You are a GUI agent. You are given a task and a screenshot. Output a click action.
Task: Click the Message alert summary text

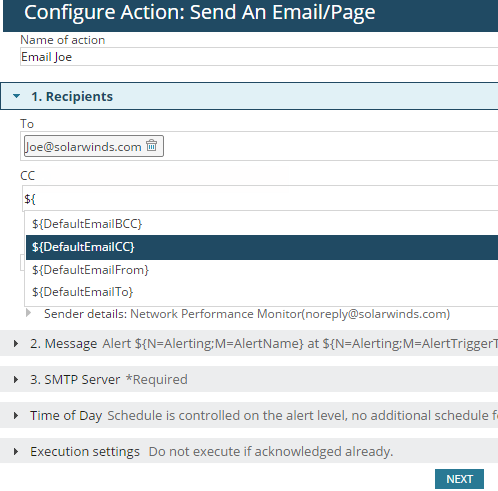coord(300,343)
